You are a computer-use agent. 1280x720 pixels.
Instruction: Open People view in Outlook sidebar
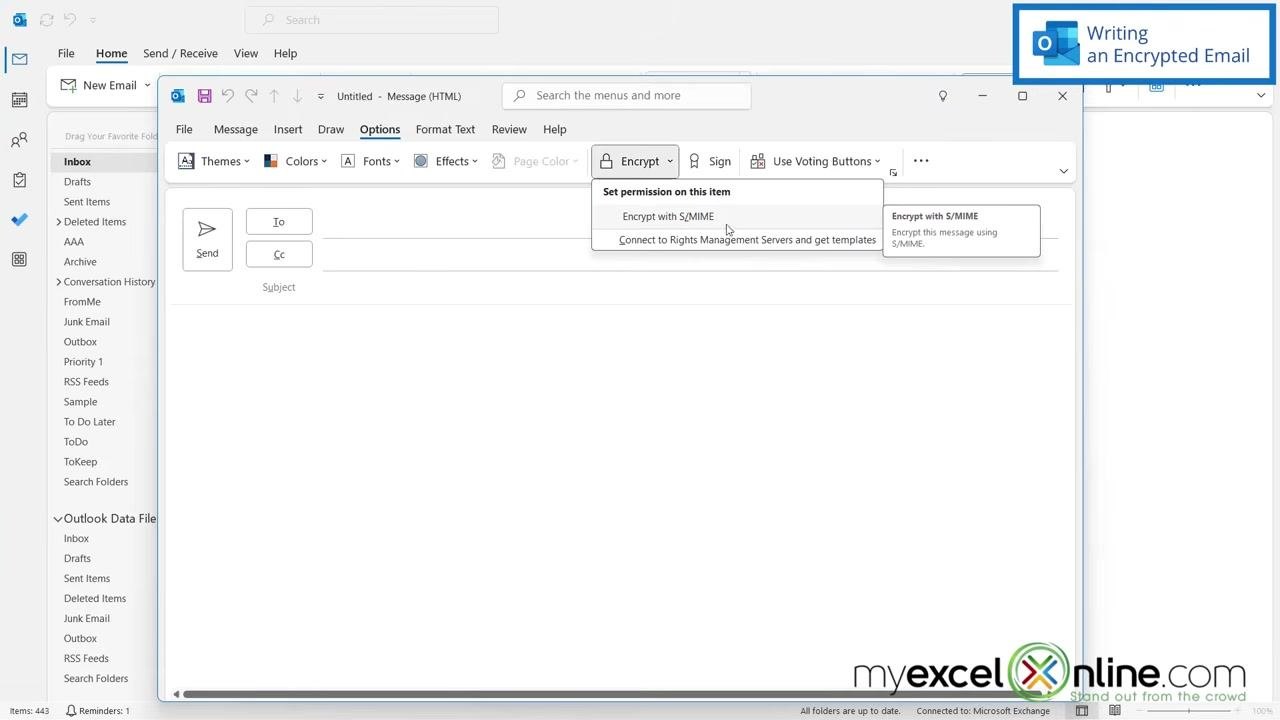coord(19,140)
